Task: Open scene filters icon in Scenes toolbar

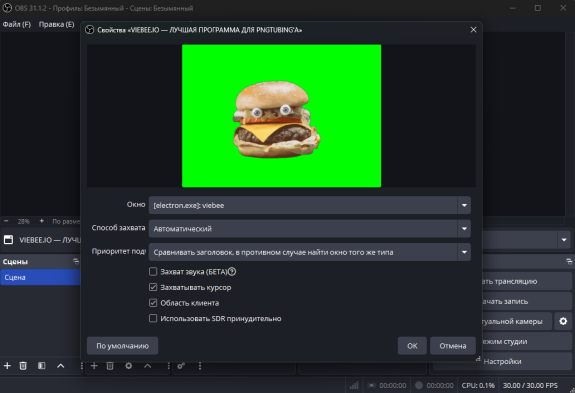Action: (x=41, y=366)
